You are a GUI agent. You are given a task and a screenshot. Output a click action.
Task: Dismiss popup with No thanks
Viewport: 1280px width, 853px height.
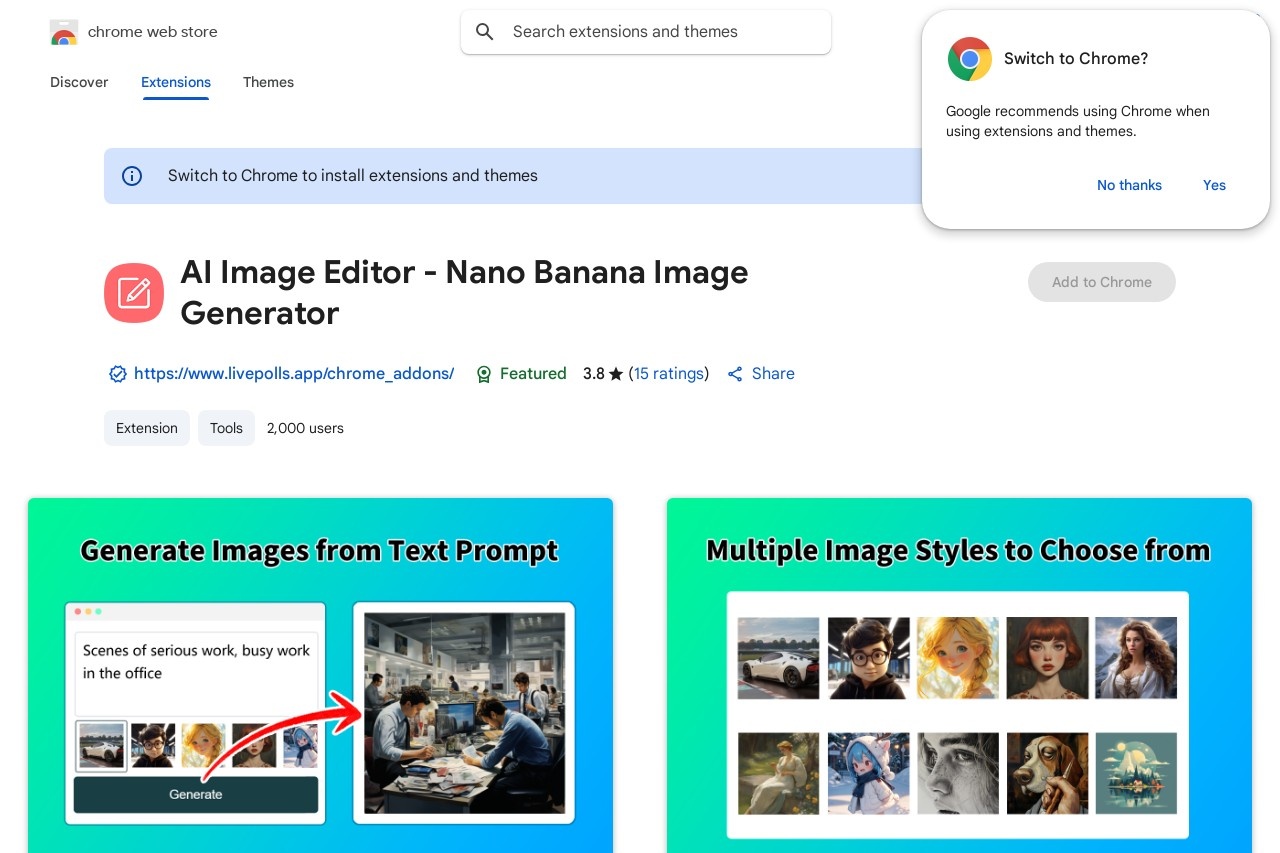pyautogui.click(x=1129, y=185)
